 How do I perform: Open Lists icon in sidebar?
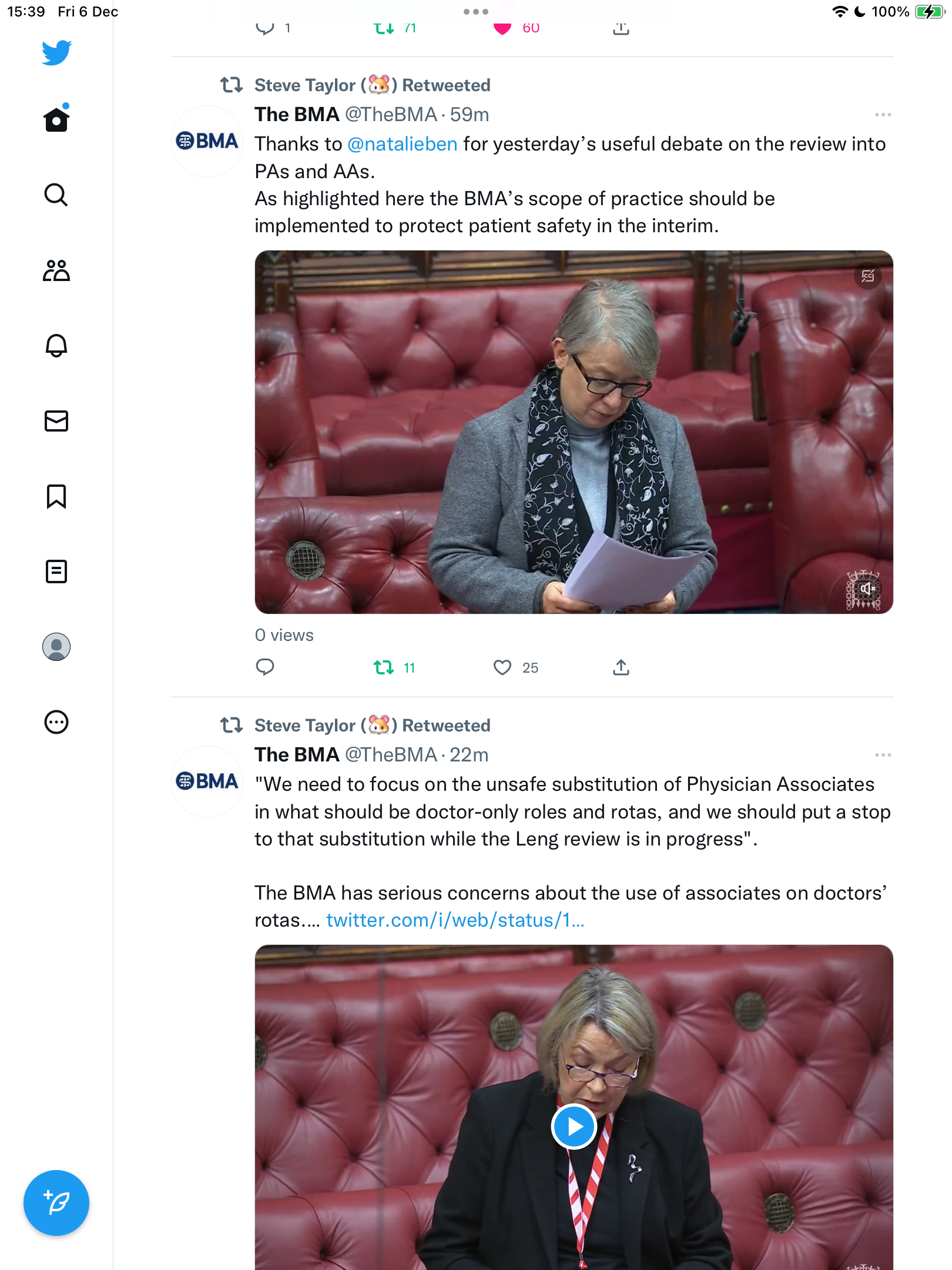pos(56,571)
